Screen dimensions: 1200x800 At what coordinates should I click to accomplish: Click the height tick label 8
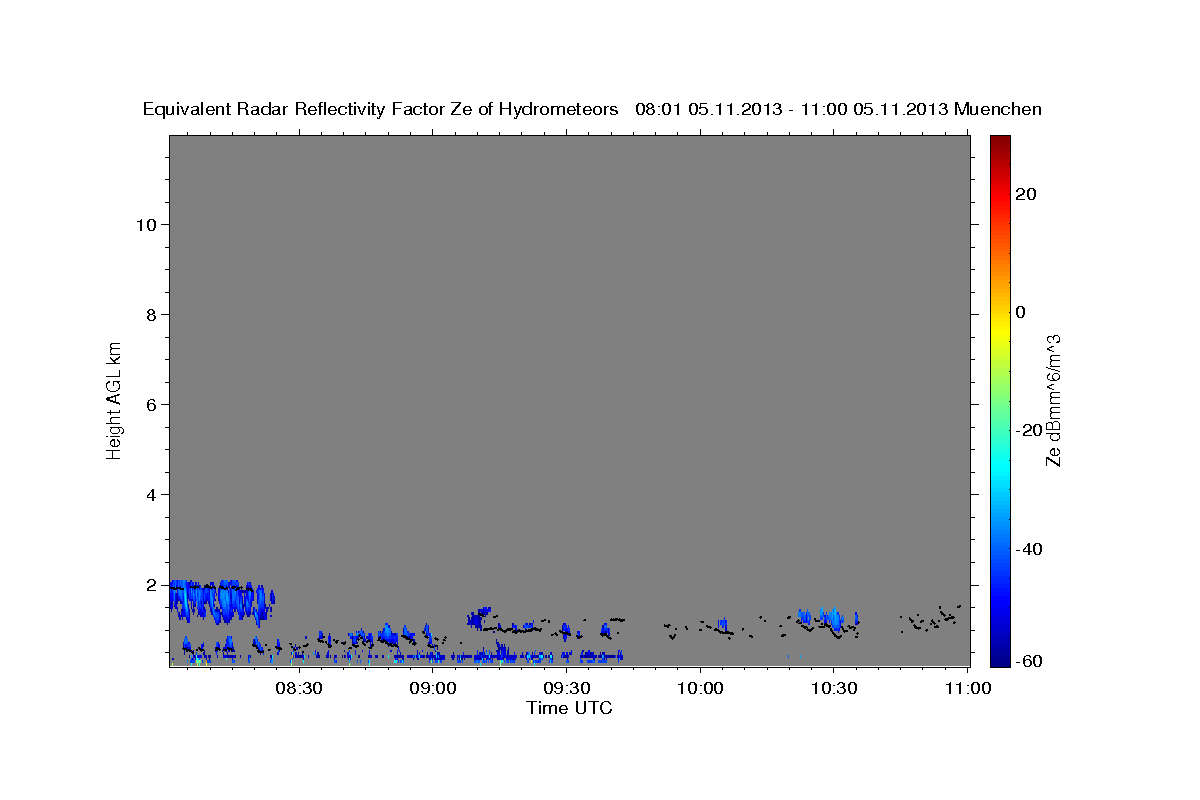[150, 315]
